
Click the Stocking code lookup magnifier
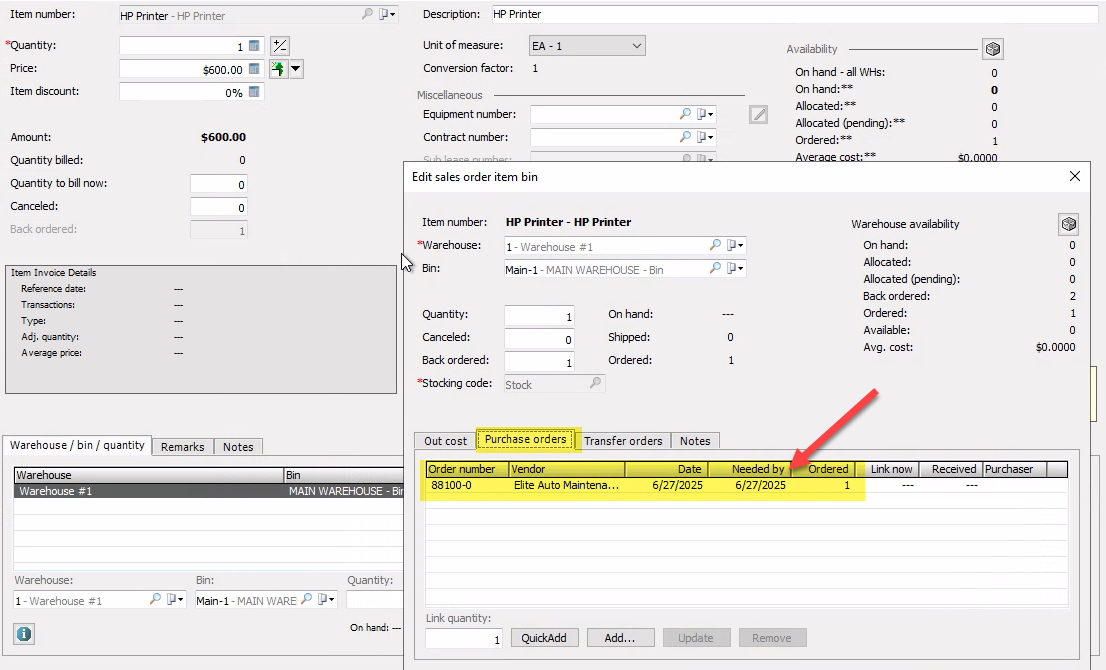595,384
